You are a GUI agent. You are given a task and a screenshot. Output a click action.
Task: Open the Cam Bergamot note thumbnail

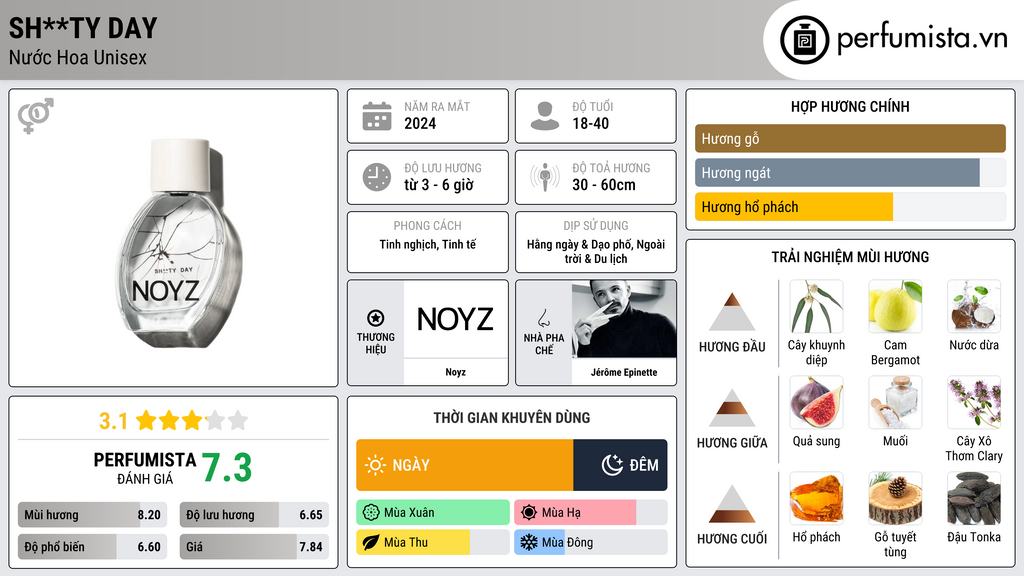(x=895, y=306)
